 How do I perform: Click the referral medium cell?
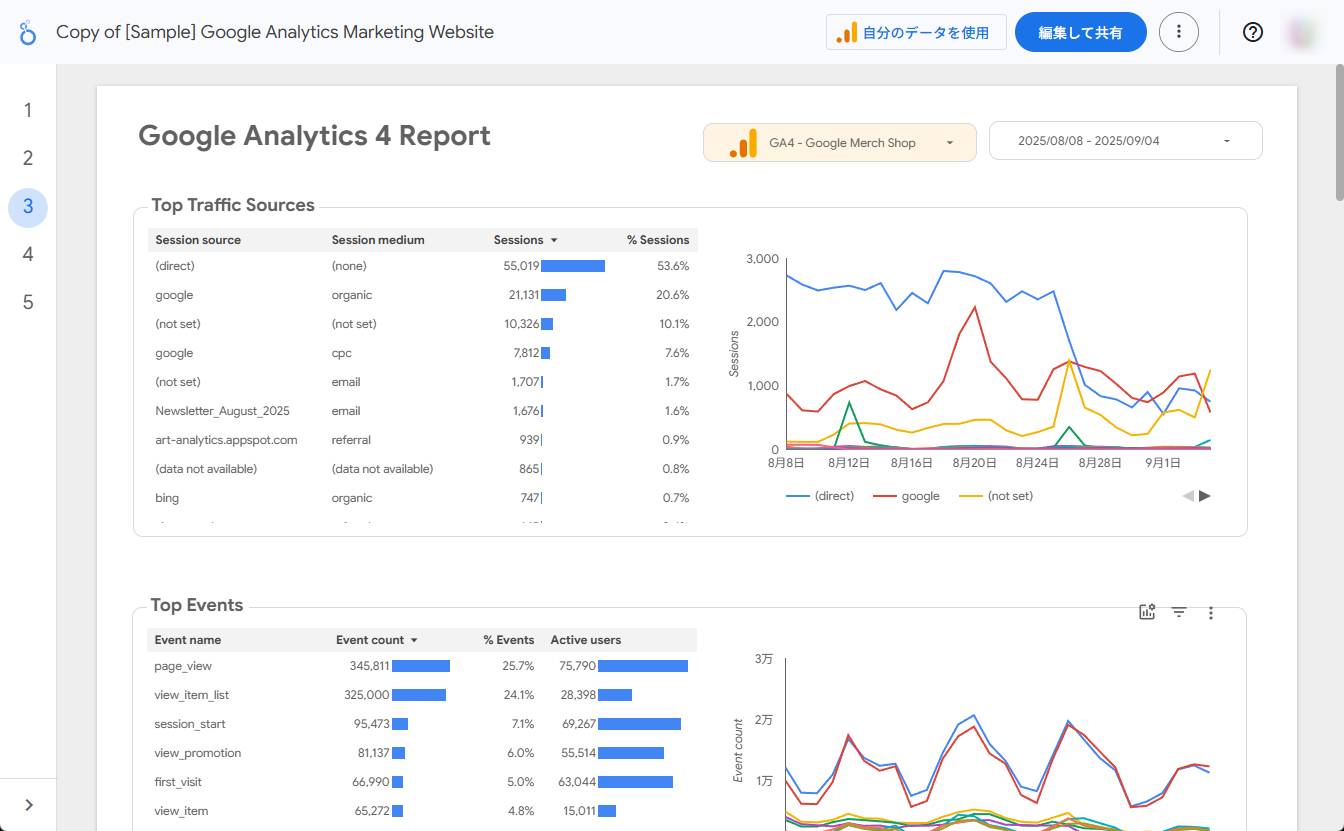[x=351, y=440]
